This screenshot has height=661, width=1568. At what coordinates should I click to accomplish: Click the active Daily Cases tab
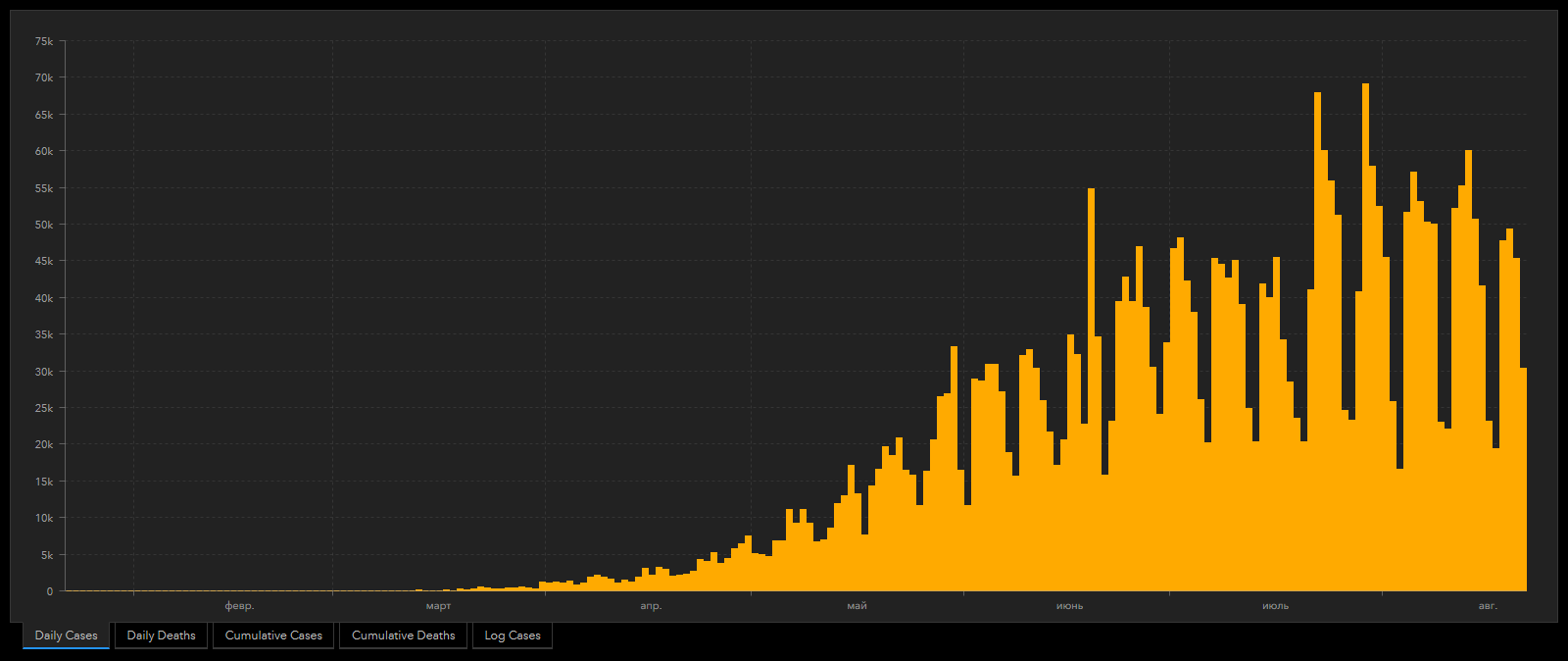click(66, 636)
